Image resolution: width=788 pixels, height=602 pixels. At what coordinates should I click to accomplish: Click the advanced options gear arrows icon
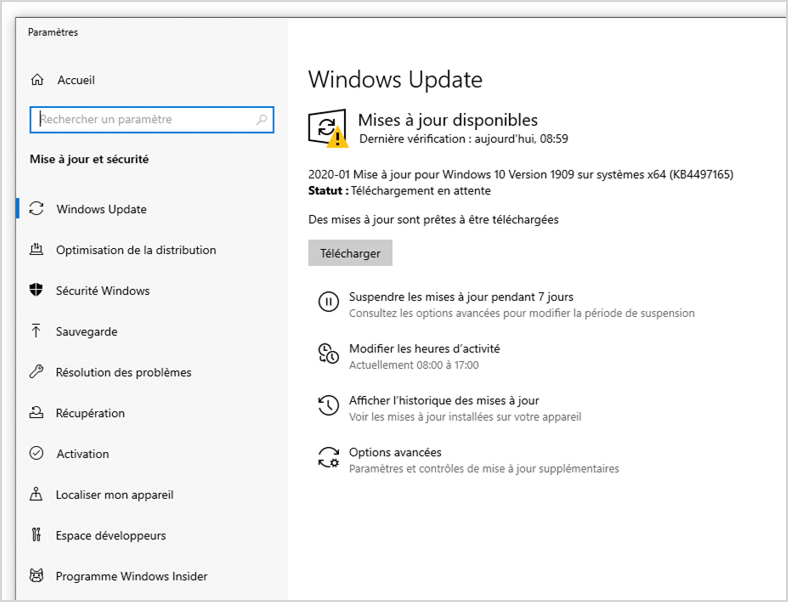point(328,457)
